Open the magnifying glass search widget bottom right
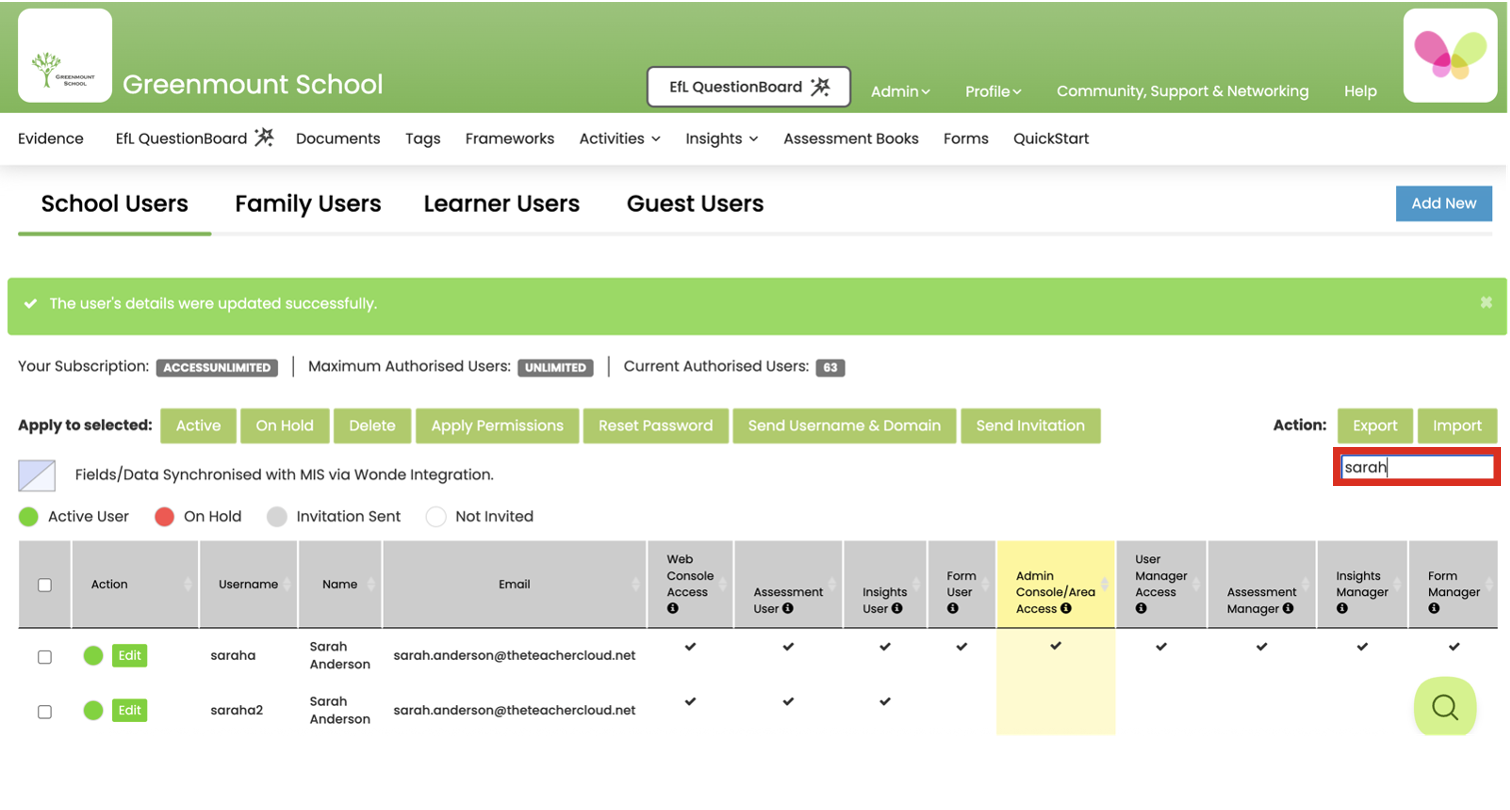 [1444, 708]
